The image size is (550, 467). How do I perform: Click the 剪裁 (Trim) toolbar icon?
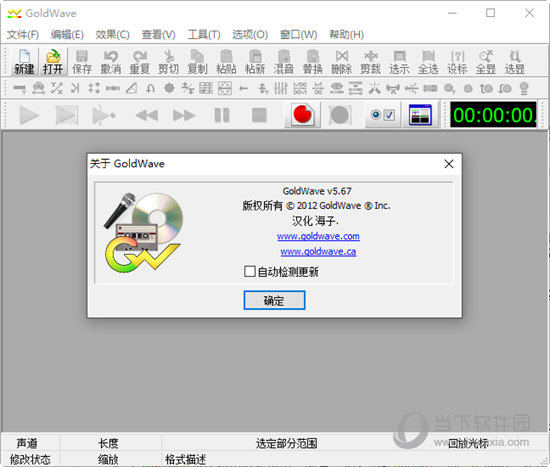click(370, 62)
